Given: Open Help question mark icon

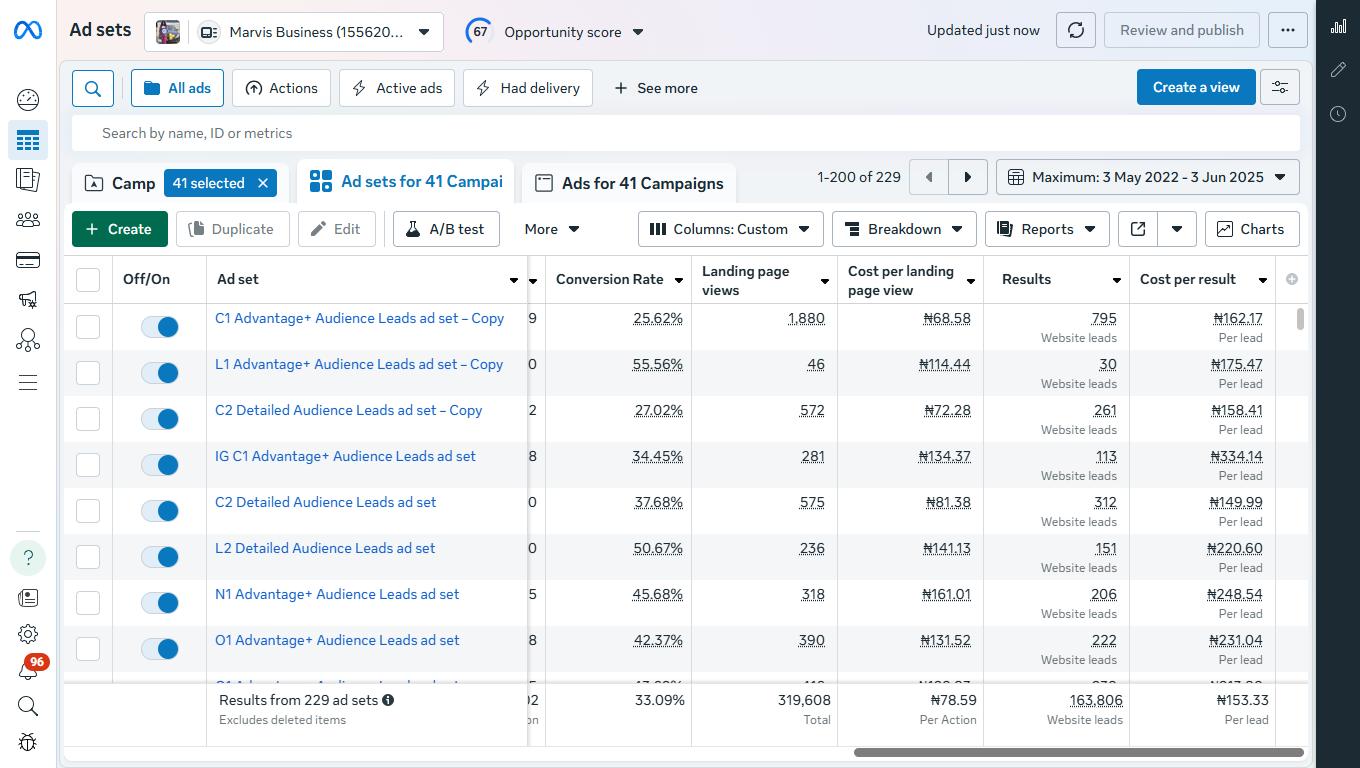Looking at the screenshot, I should 28,558.
